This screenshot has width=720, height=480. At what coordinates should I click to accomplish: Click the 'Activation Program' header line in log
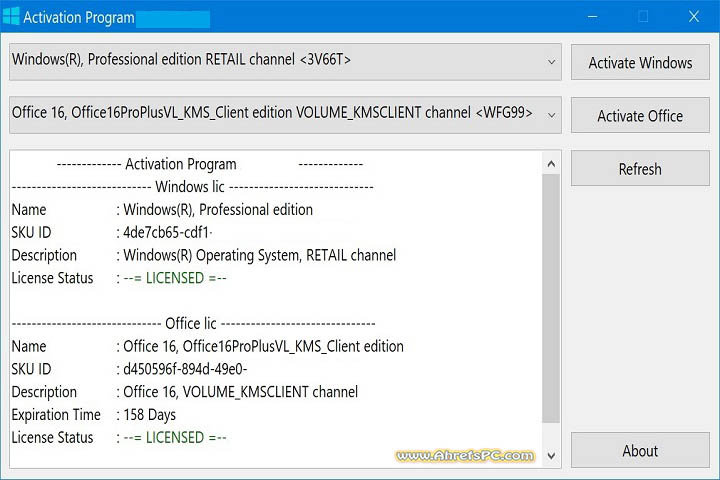pos(181,164)
